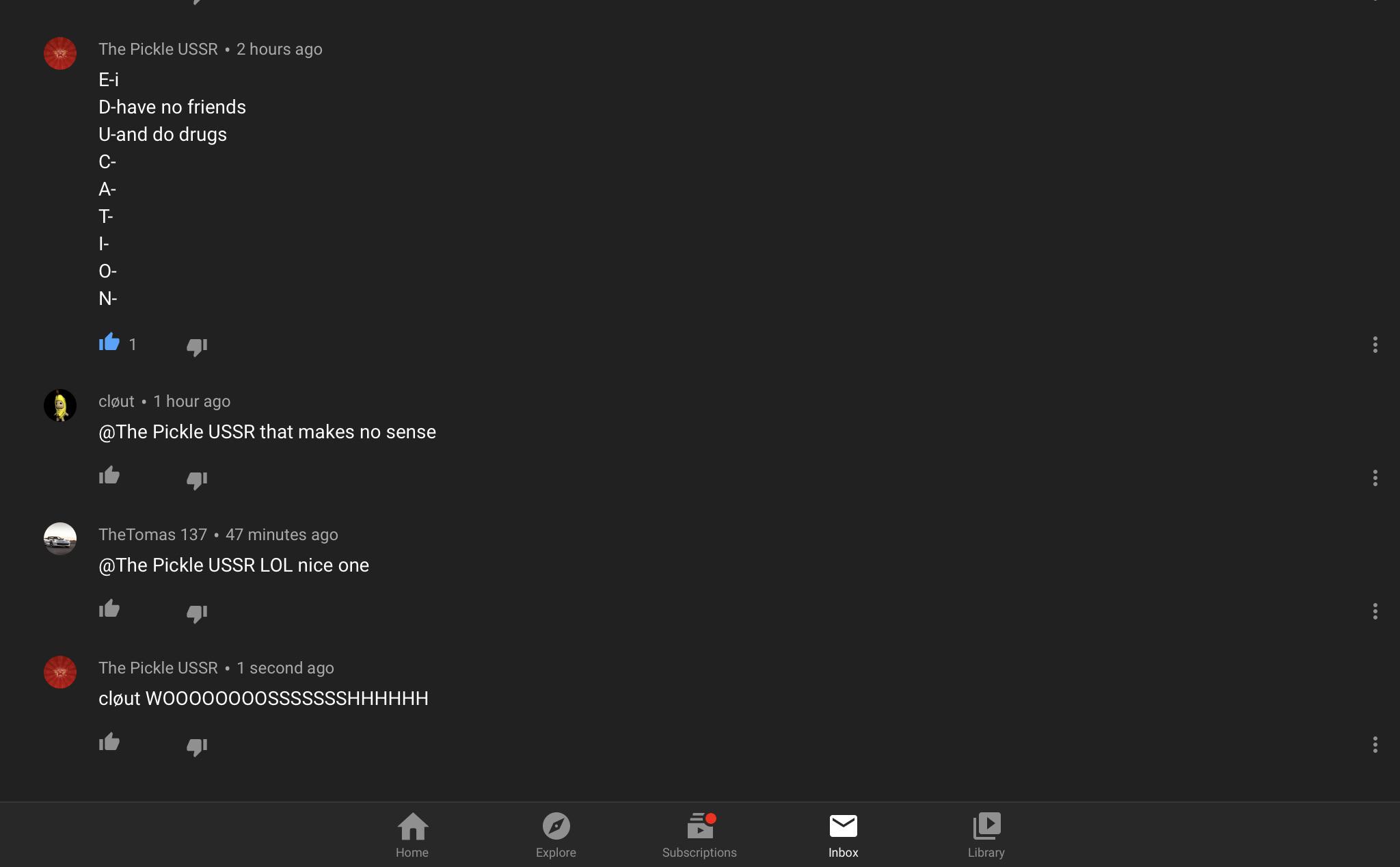Open the Explore tab
The height and width of the screenshot is (867, 1400).
pyautogui.click(x=556, y=835)
